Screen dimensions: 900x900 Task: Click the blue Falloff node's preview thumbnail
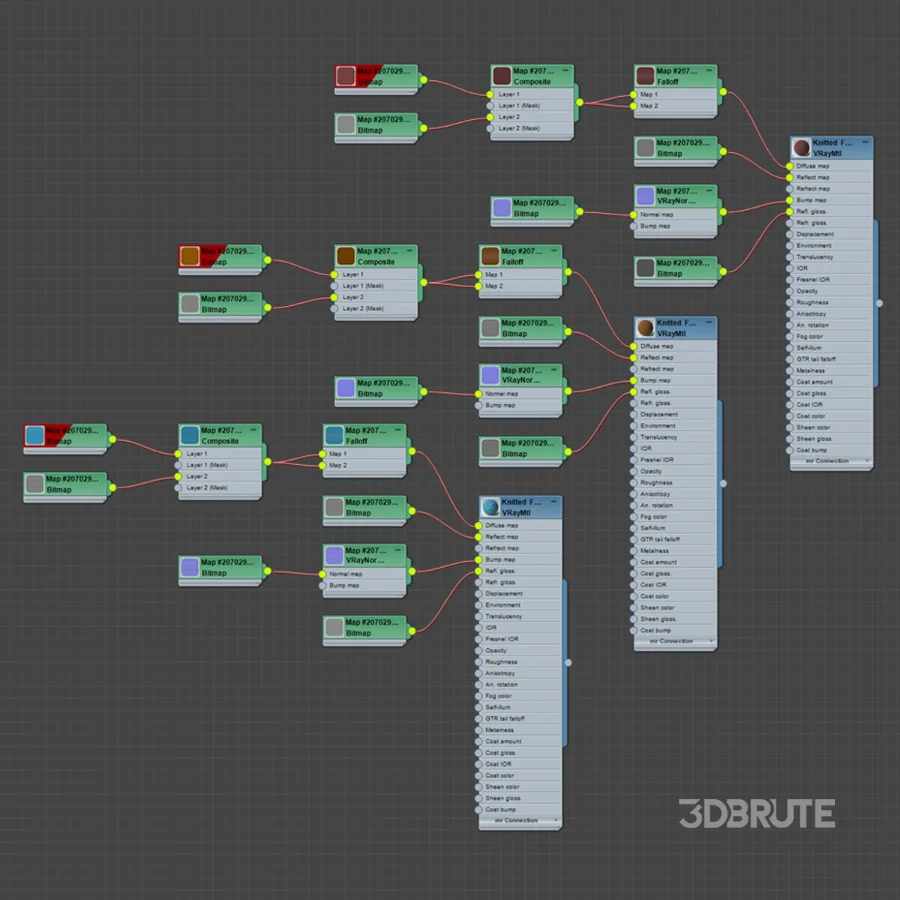coord(334,435)
